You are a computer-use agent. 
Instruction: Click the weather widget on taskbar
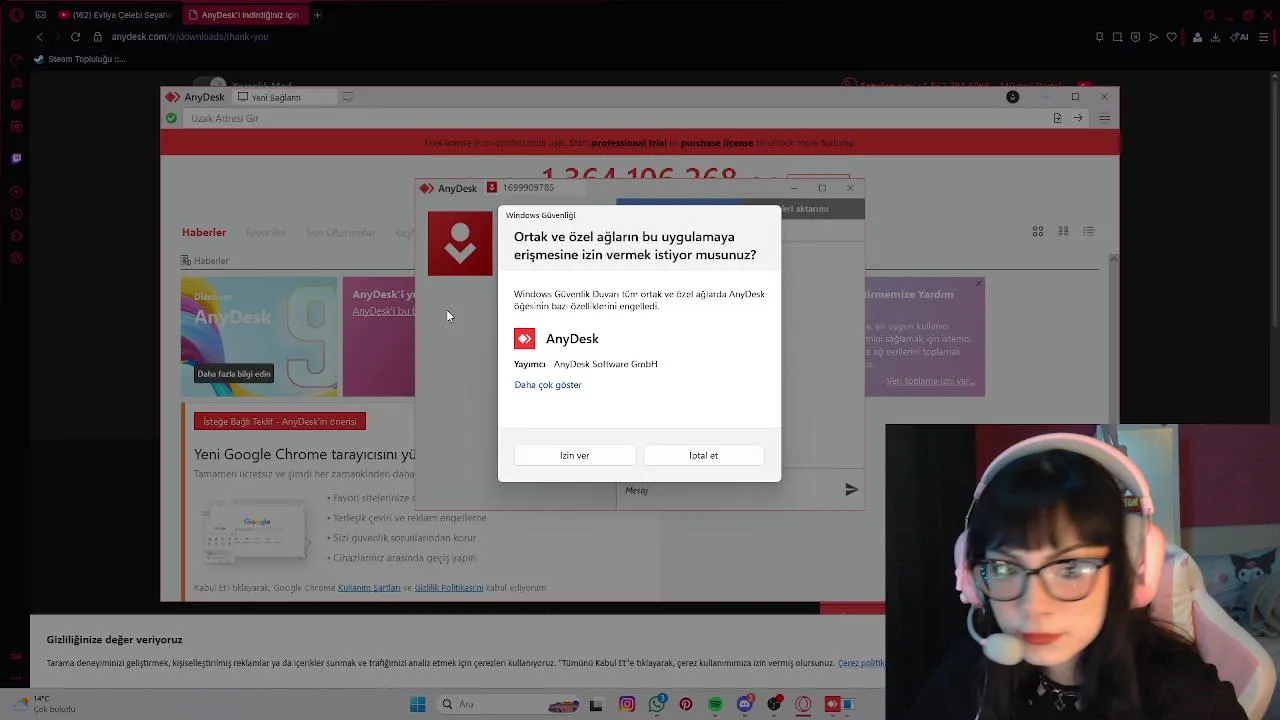pos(45,704)
